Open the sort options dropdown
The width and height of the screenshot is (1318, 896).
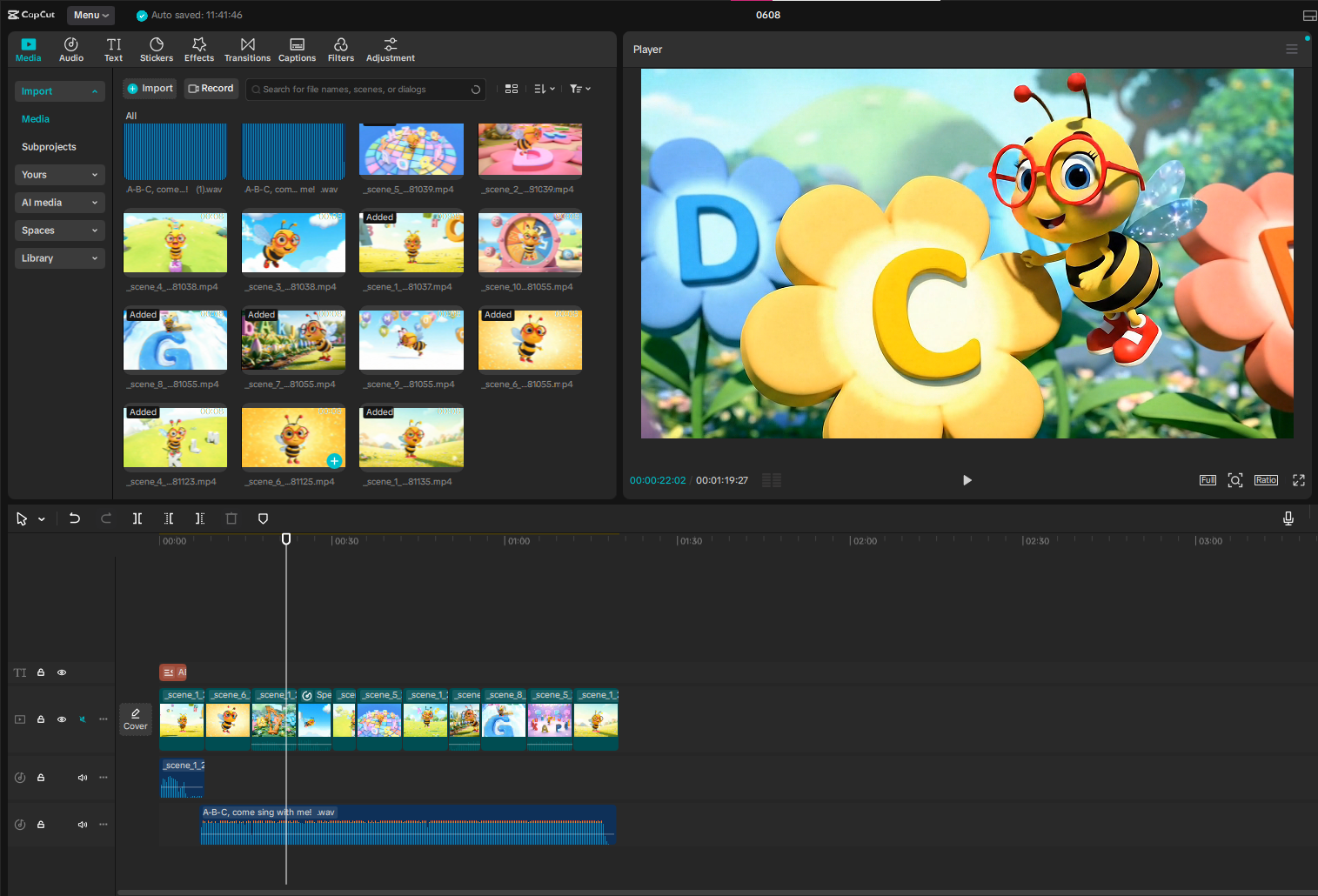(545, 89)
